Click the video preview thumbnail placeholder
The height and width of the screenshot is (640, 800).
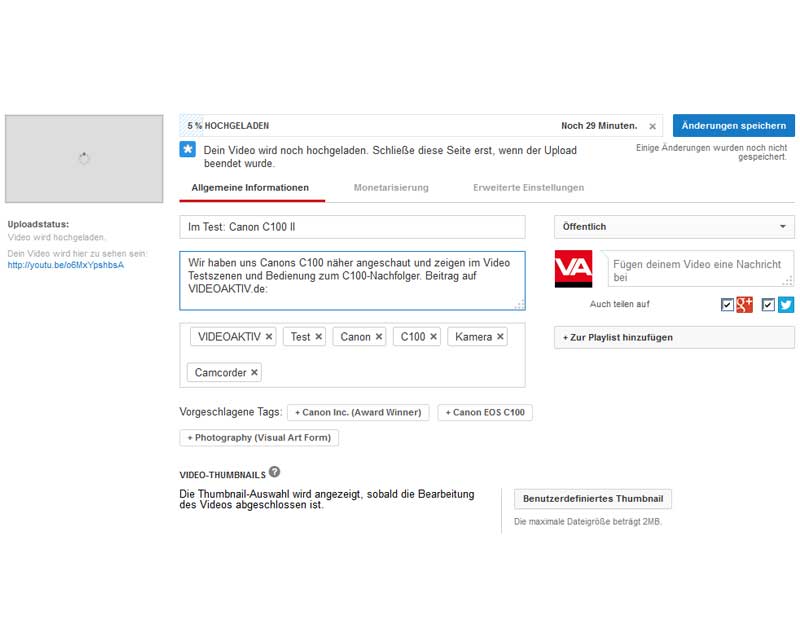point(84,159)
